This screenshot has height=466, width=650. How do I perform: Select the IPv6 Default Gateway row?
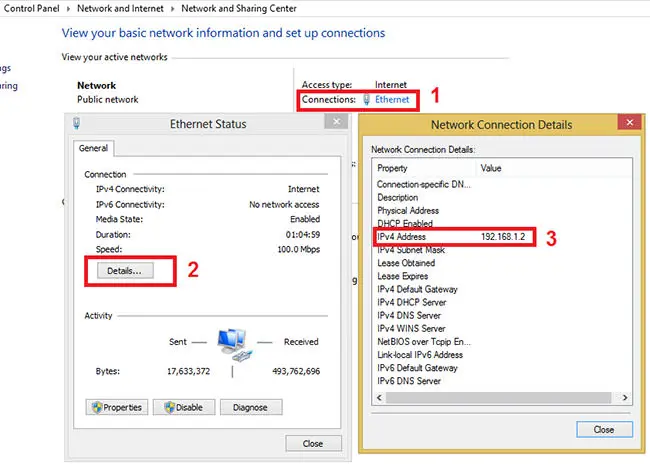[x=502, y=368]
